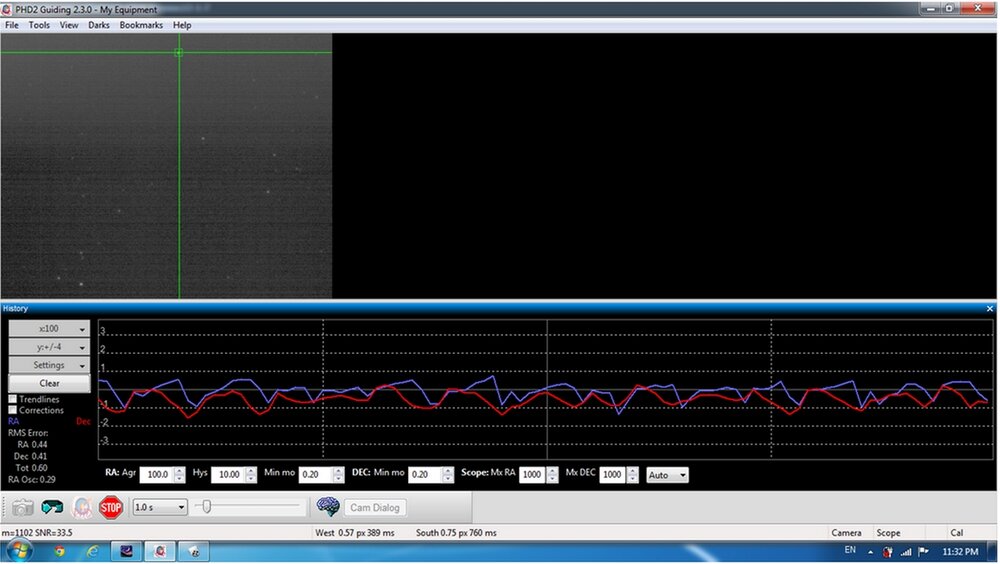Enable the Corrections checkbox

point(13,410)
